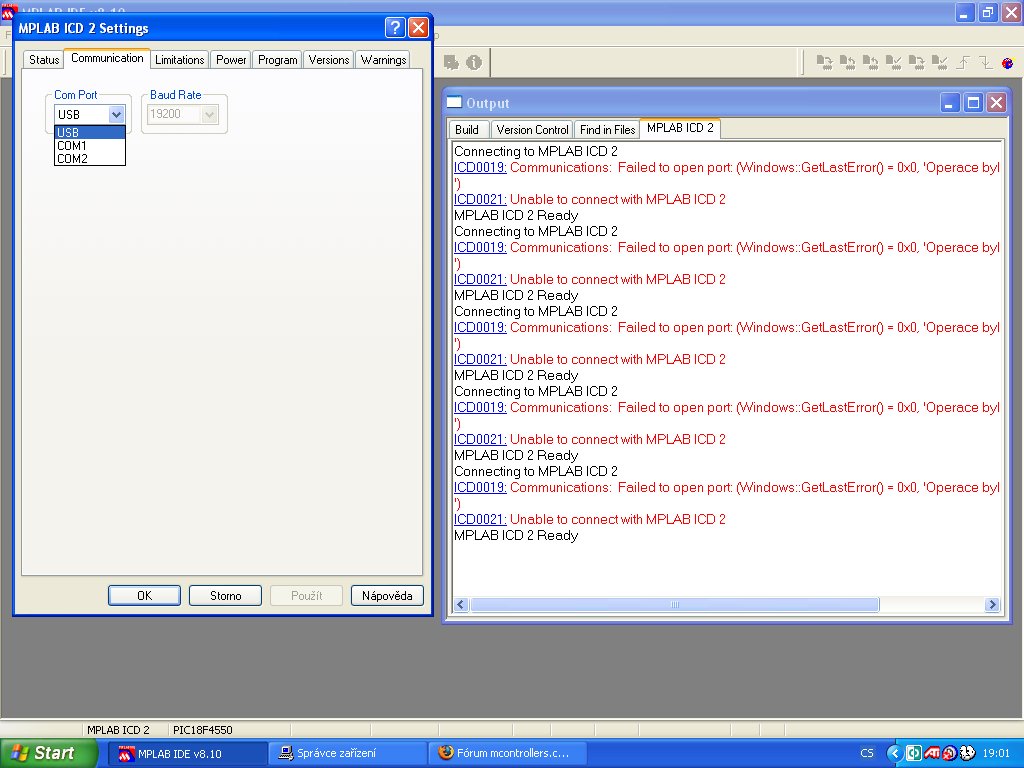Open the Warnings tab
Screen dimensions: 1024x768
click(383, 60)
